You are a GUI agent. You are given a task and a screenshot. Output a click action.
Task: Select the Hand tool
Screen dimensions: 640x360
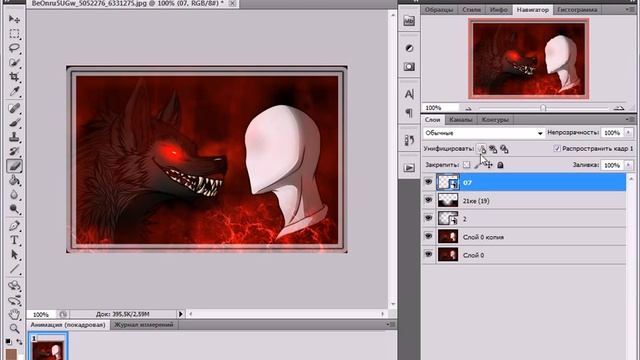point(14,315)
